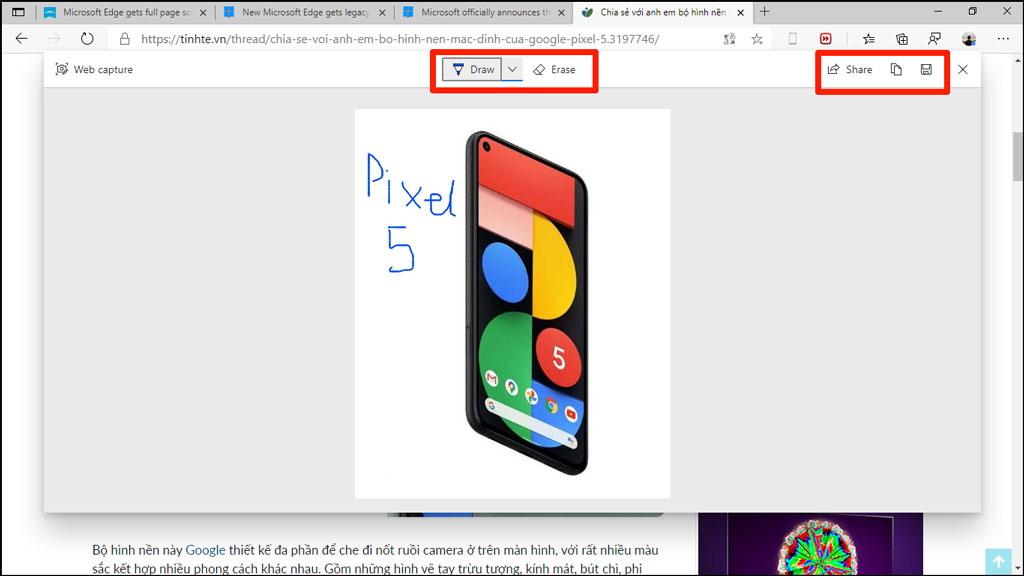Screen dimensions: 1024x576
Task: Click the phone-shaped toolbar icon
Action: [x=792, y=39]
